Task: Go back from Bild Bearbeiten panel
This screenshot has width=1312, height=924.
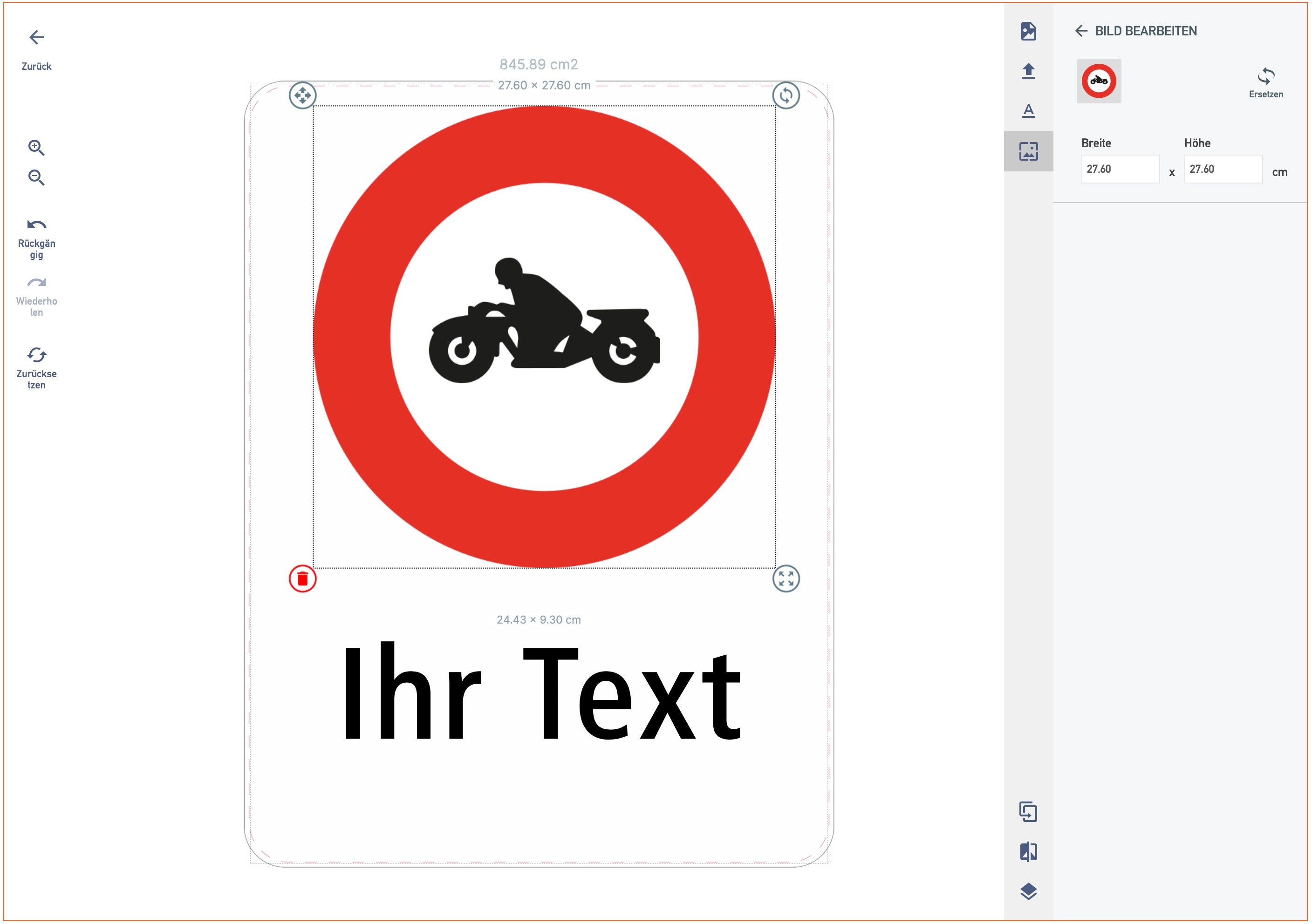Action: click(1080, 31)
